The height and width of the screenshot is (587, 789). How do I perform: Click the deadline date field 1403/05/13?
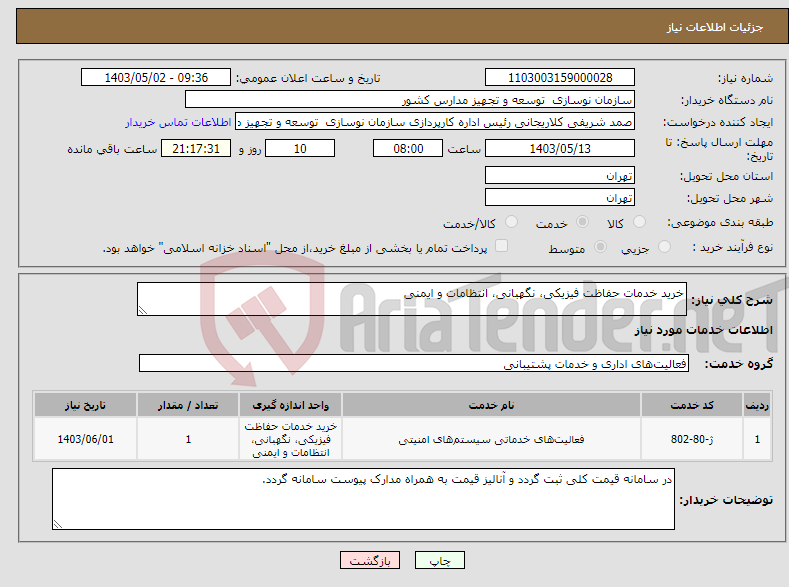pyautogui.click(x=560, y=148)
